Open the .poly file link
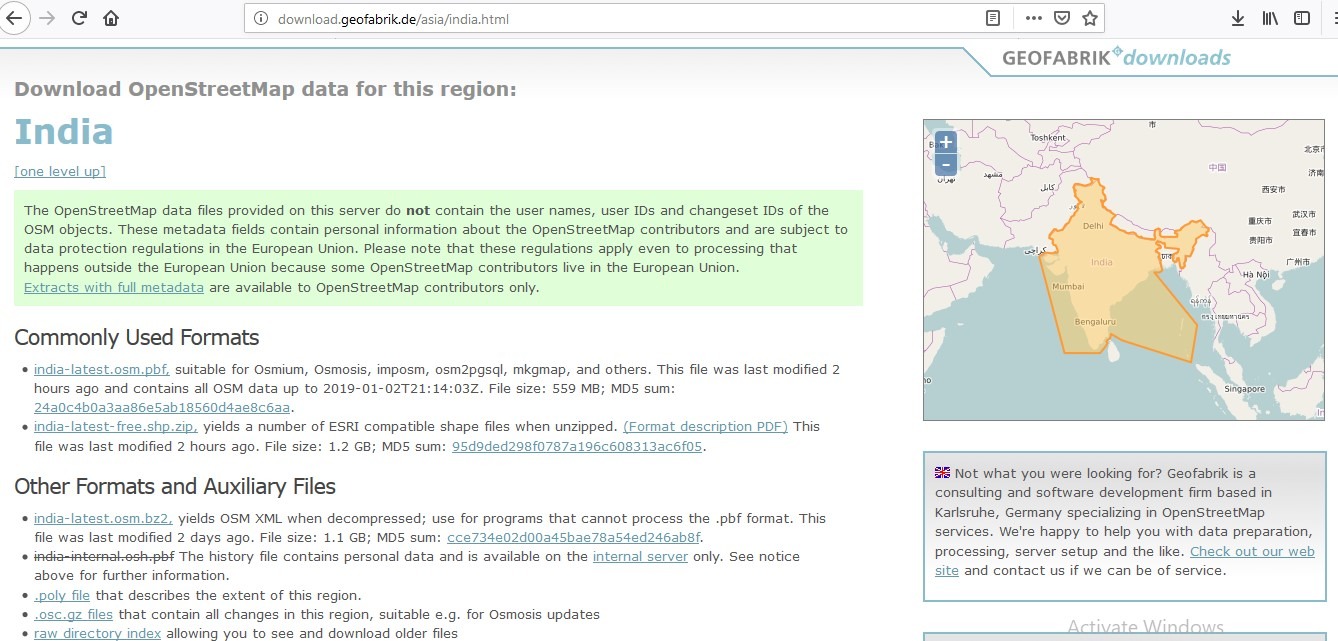This screenshot has width=1338, height=641. [x=62, y=595]
